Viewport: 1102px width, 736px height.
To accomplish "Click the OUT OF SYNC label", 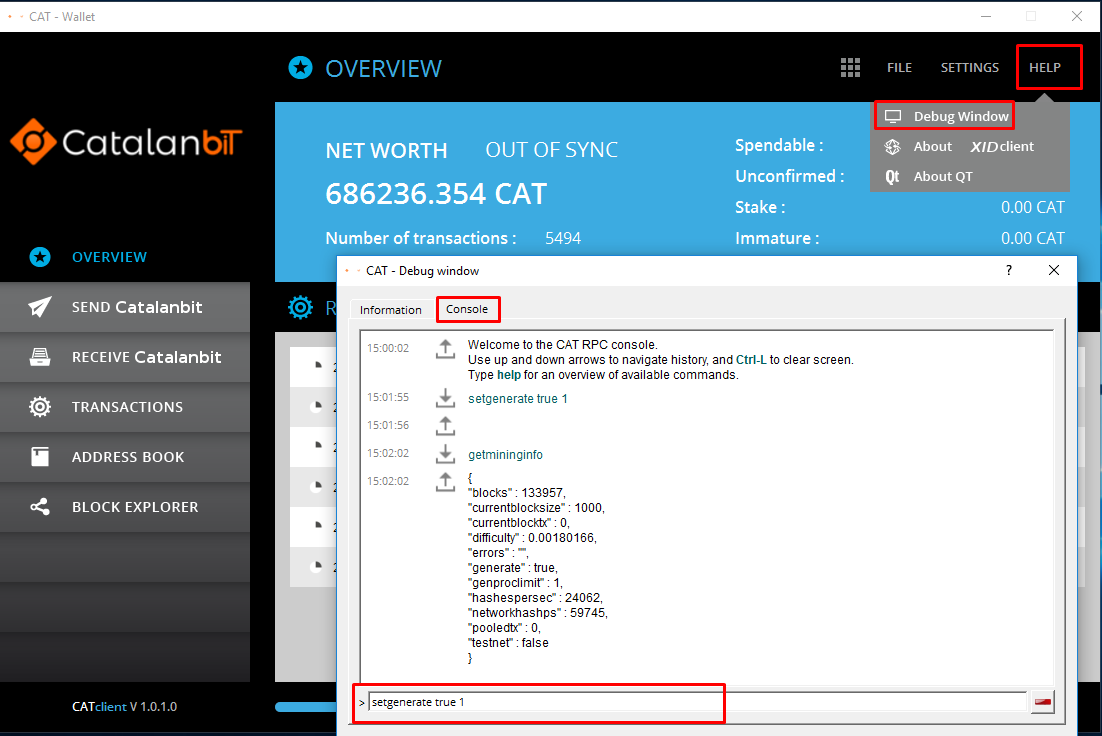I will coord(552,150).
